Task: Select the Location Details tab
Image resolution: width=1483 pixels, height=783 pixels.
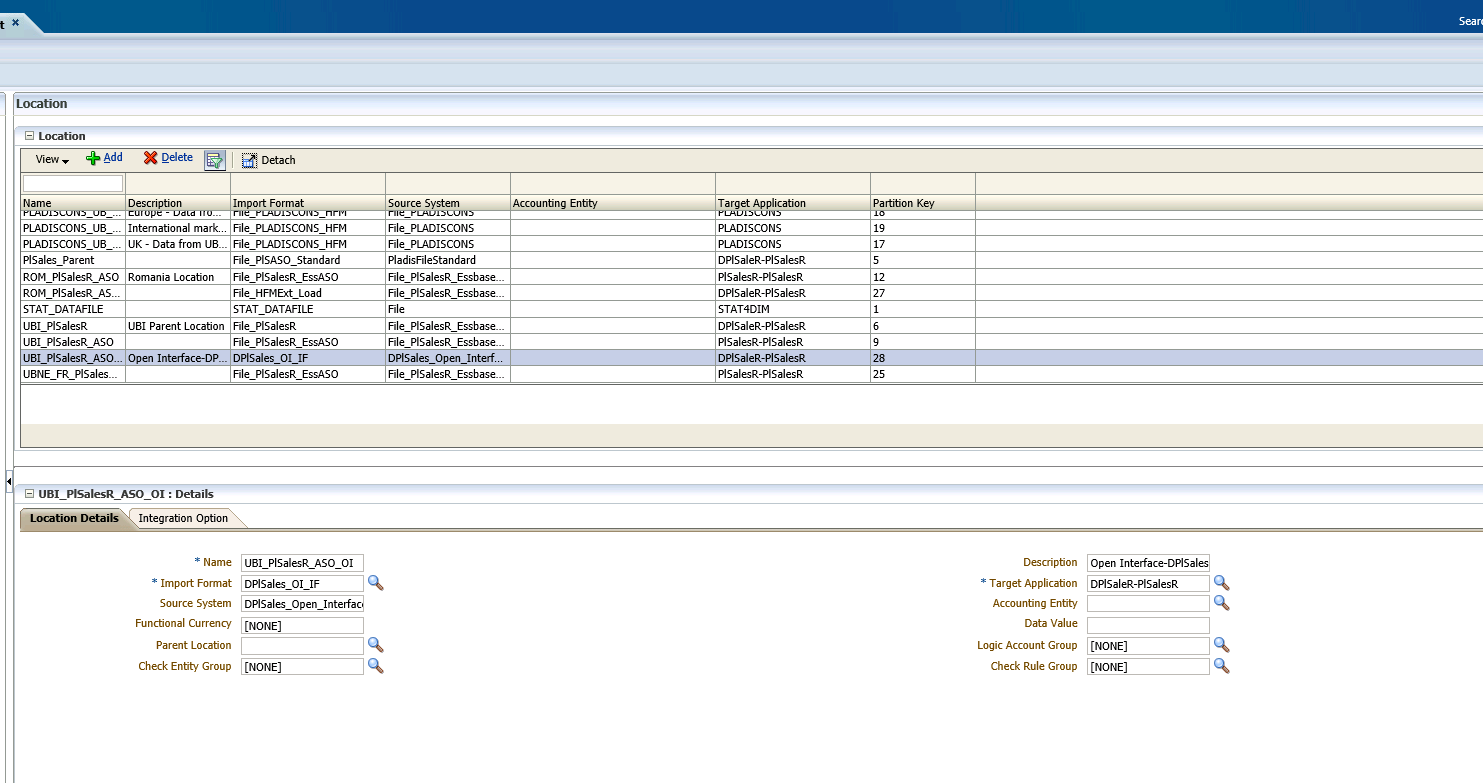Action: 73,518
